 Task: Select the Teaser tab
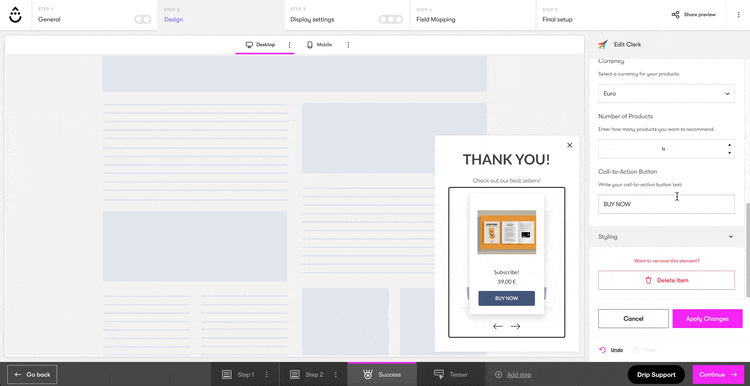(x=451, y=375)
